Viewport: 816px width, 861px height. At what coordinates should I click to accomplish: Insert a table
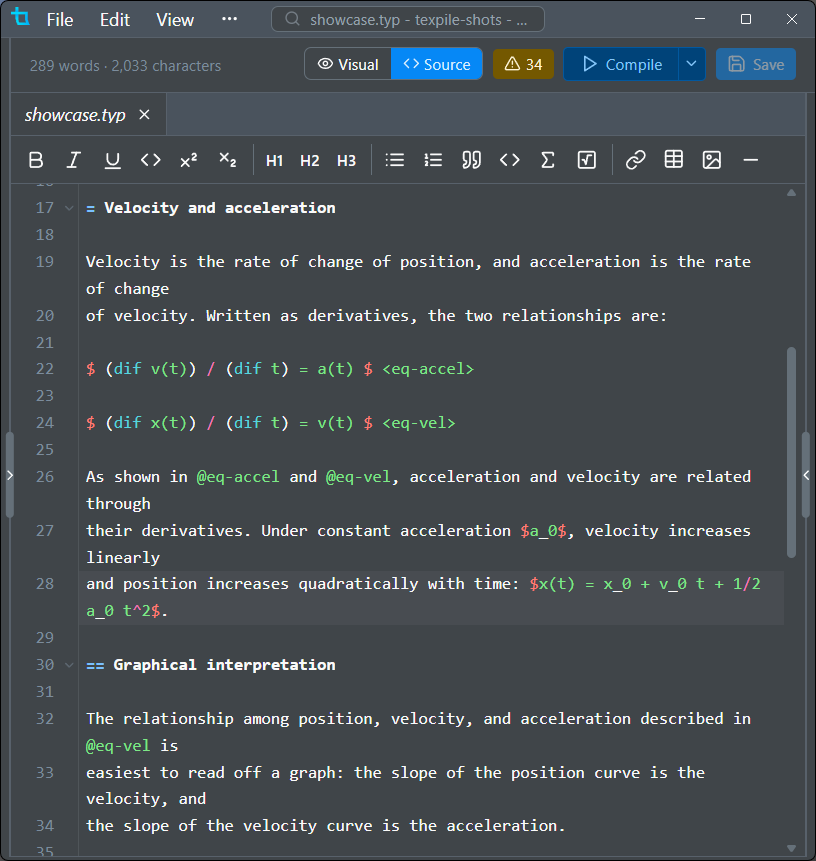tap(674, 160)
